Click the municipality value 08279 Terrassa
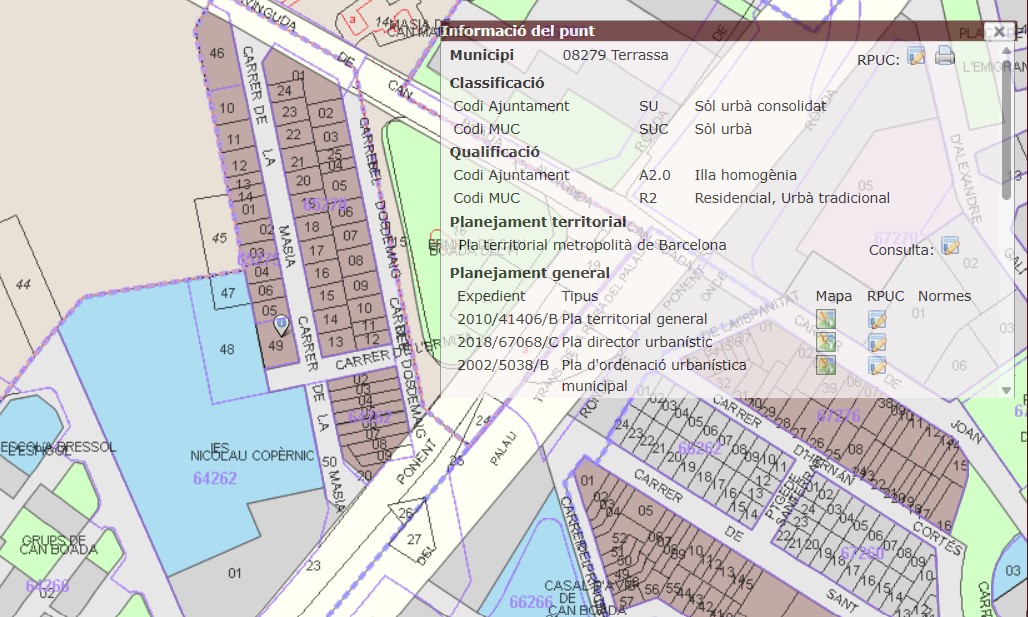 tap(616, 55)
